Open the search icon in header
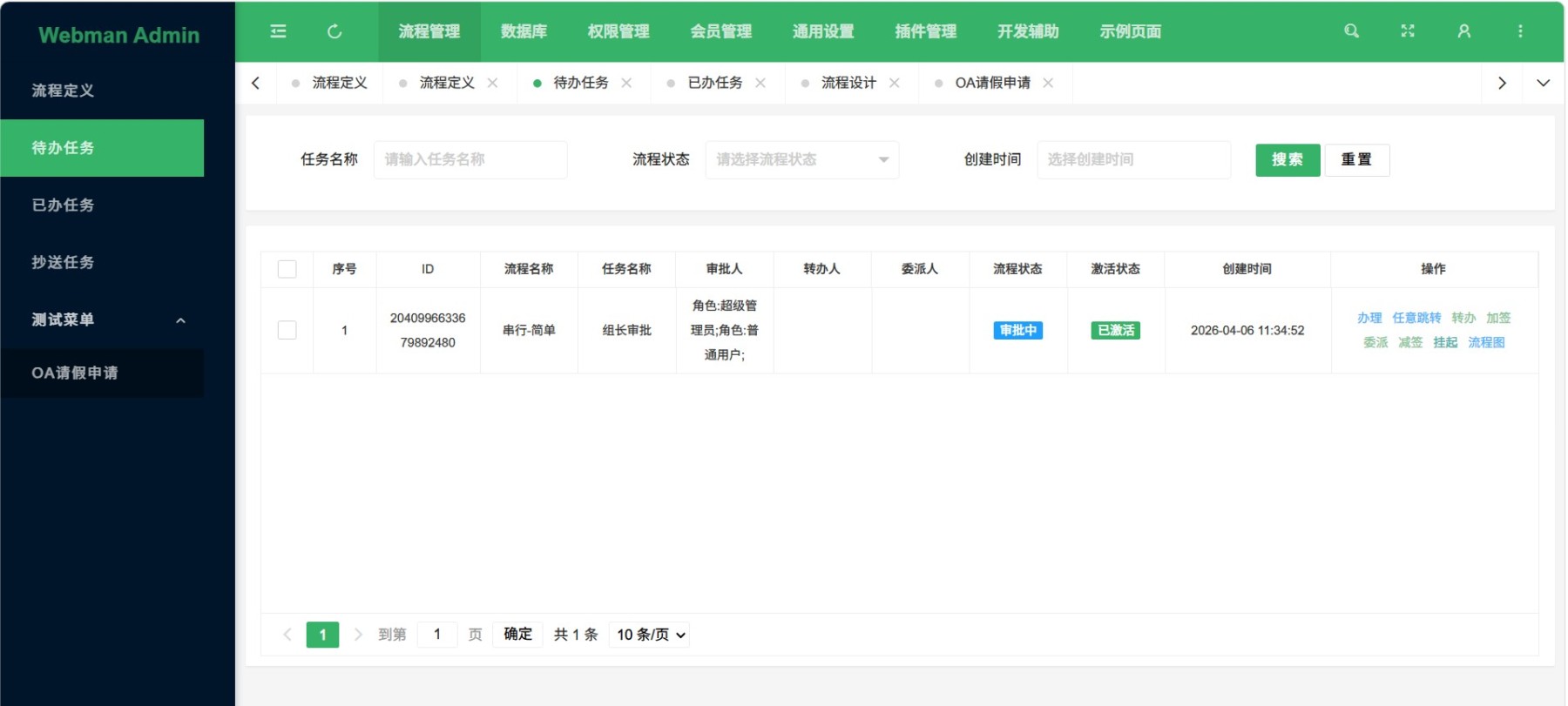 pyautogui.click(x=1351, y=31)
